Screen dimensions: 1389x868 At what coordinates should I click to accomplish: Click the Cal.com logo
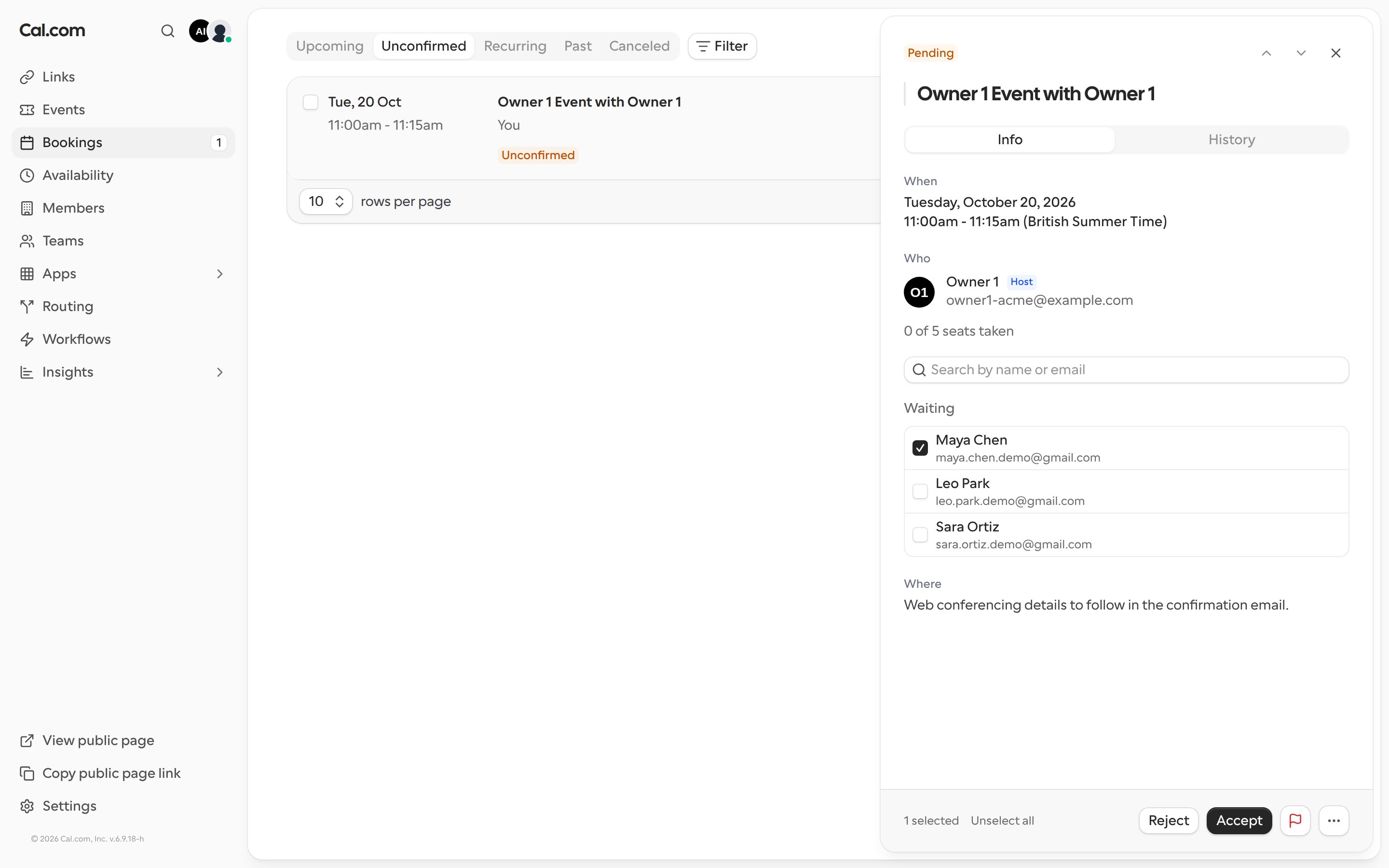click(52, 30)
